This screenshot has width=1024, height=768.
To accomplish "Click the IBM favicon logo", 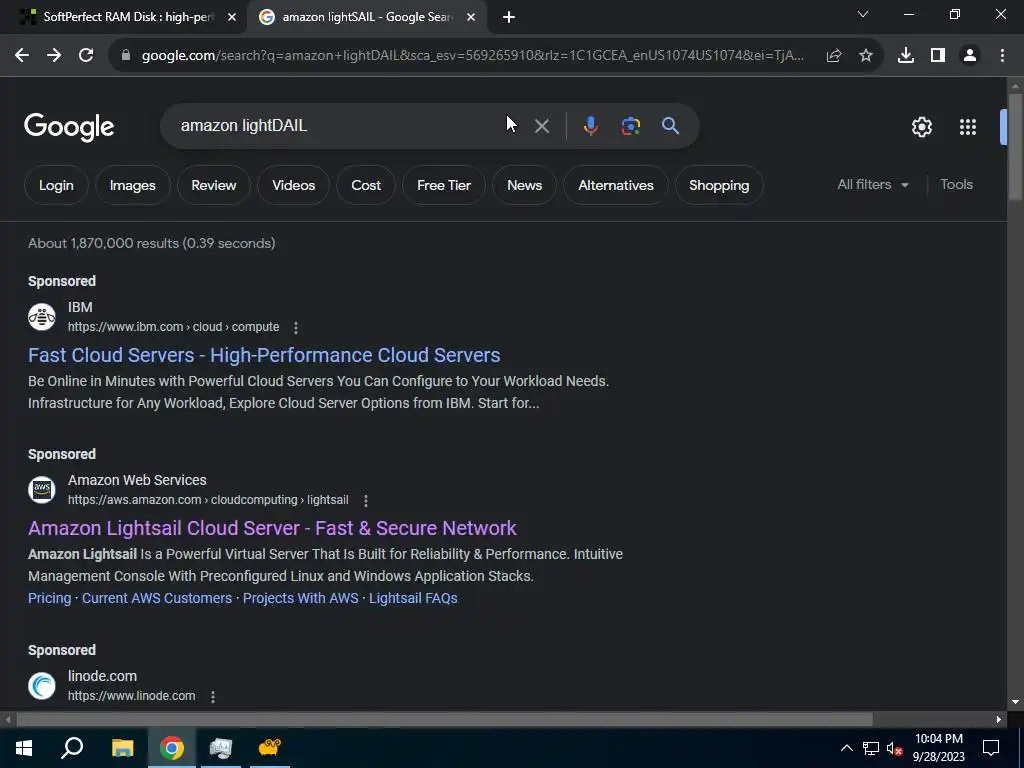I will click(x=42, y=317).
